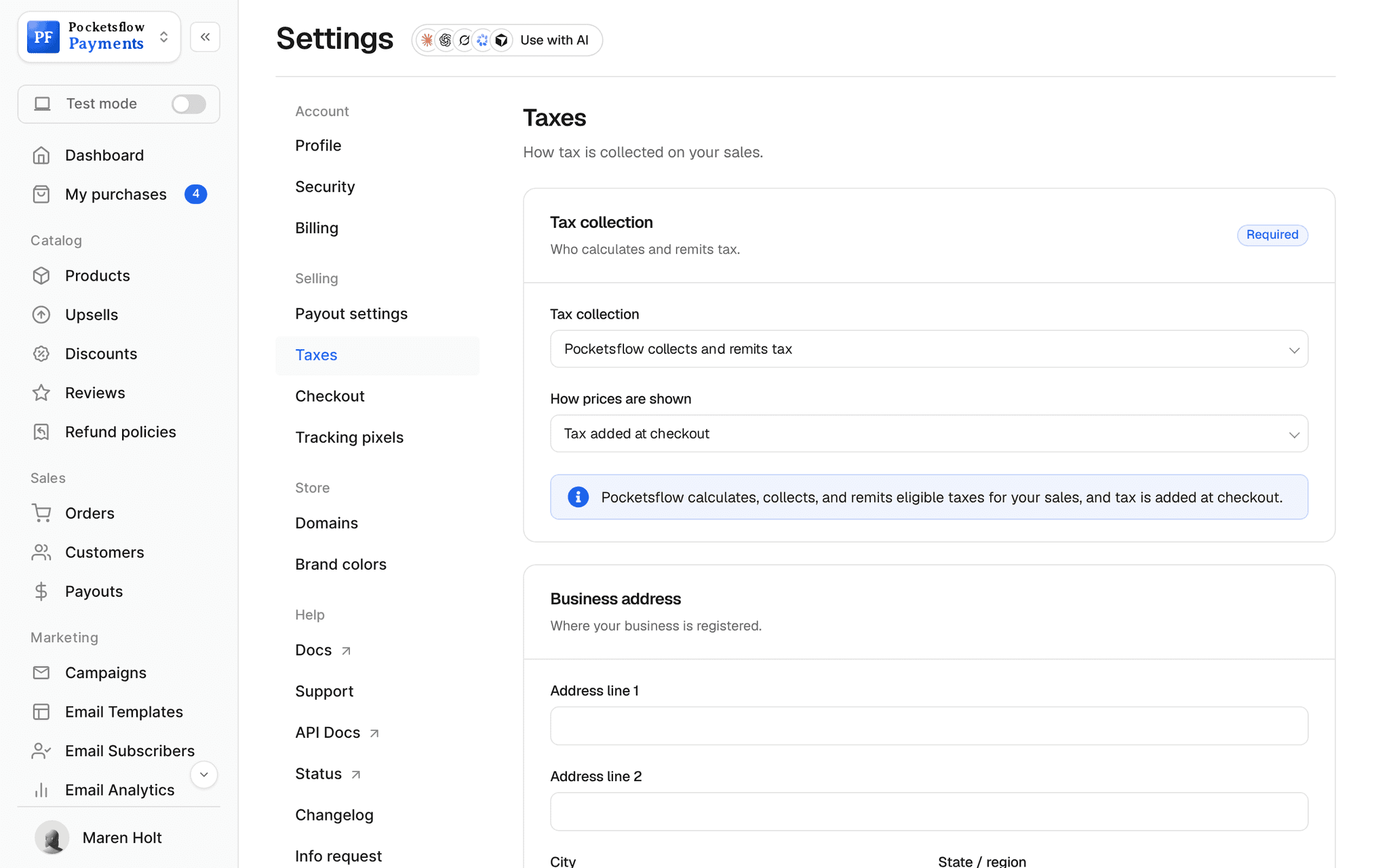Viewport: 1389px width, 868px height.
Task: Expand the Pocketsflow Payments account switcher
Action: (99, 37)
